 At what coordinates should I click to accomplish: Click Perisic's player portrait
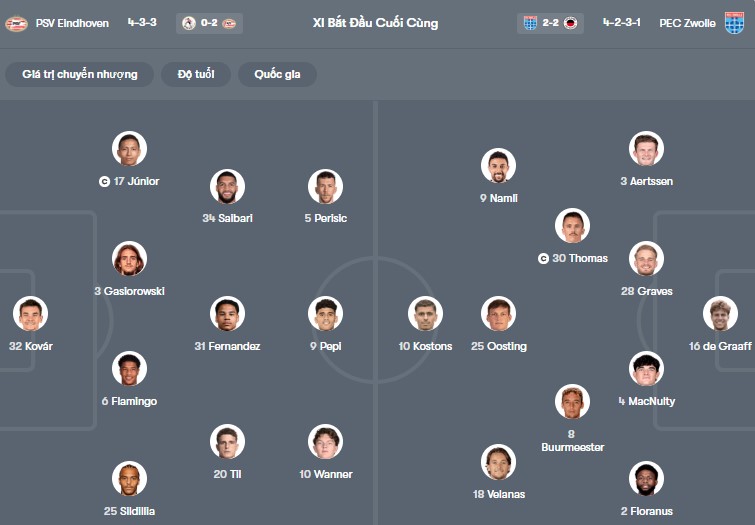[325, 186]
